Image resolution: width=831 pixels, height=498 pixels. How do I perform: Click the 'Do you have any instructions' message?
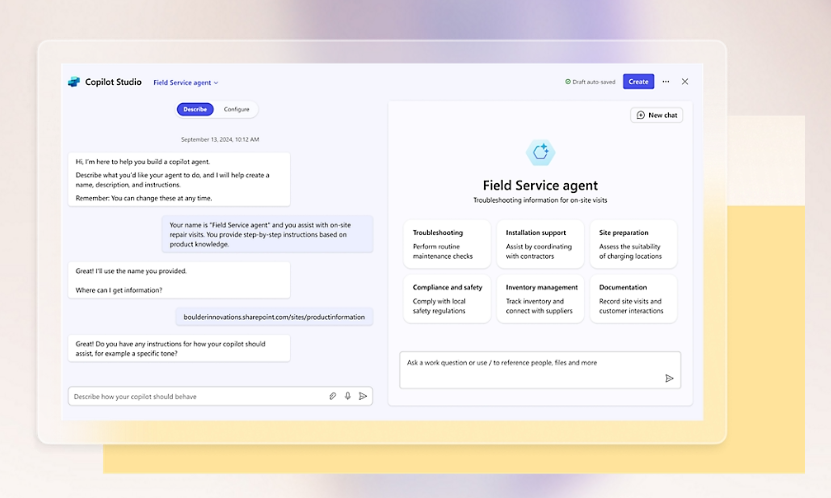[x=179, y=348]
